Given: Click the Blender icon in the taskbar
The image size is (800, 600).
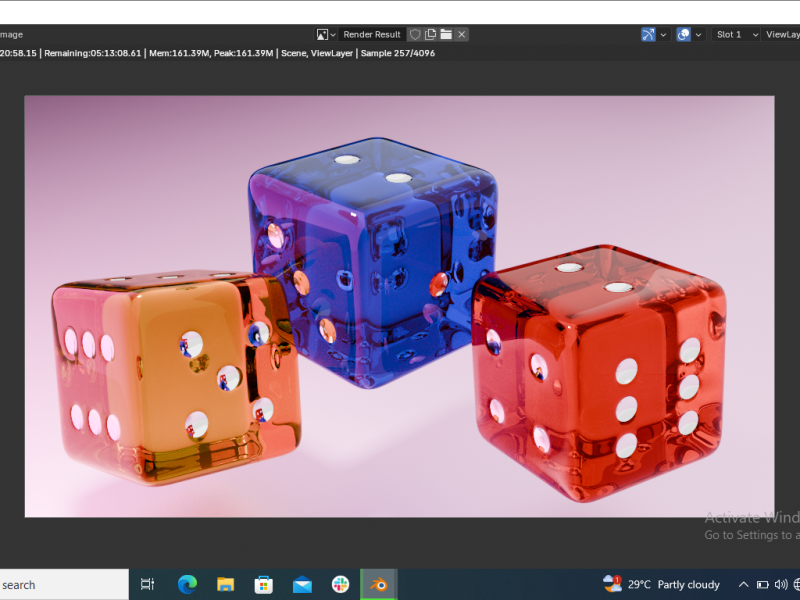Looking at the screenshot, I should point(379,584).
